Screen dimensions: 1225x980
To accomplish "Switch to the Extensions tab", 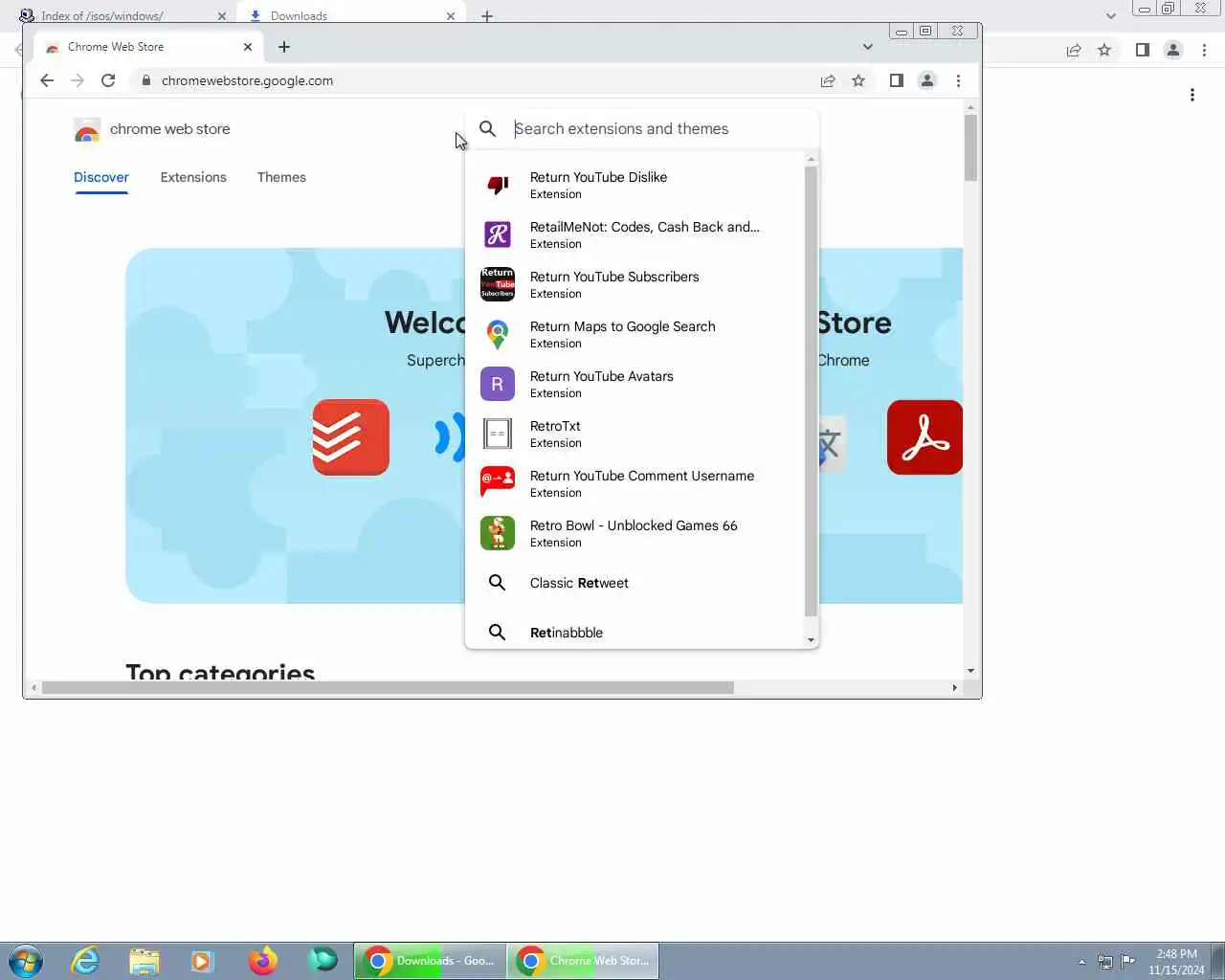I will (x=193, y=177).
